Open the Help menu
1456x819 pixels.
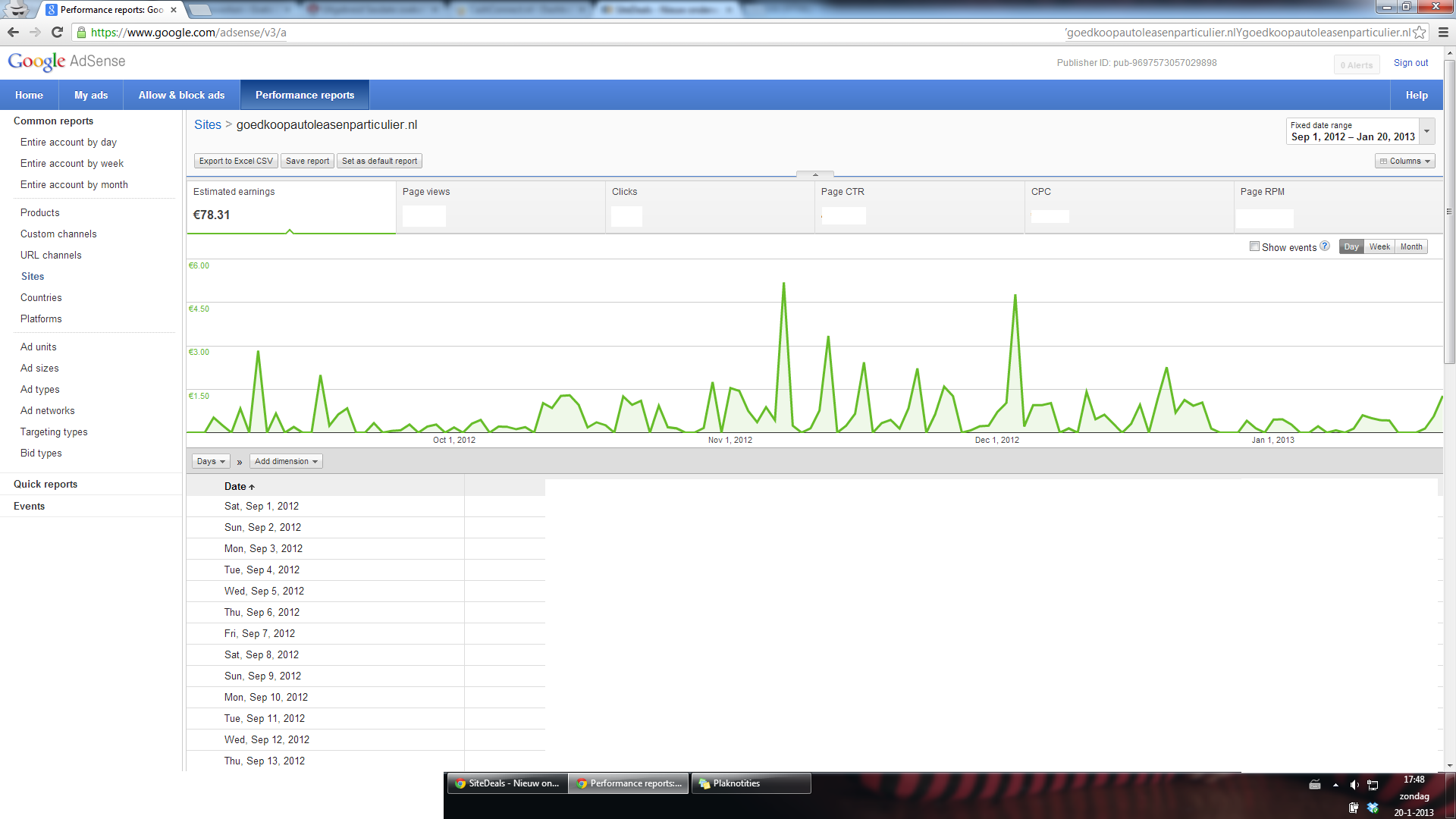point(1417,95)
